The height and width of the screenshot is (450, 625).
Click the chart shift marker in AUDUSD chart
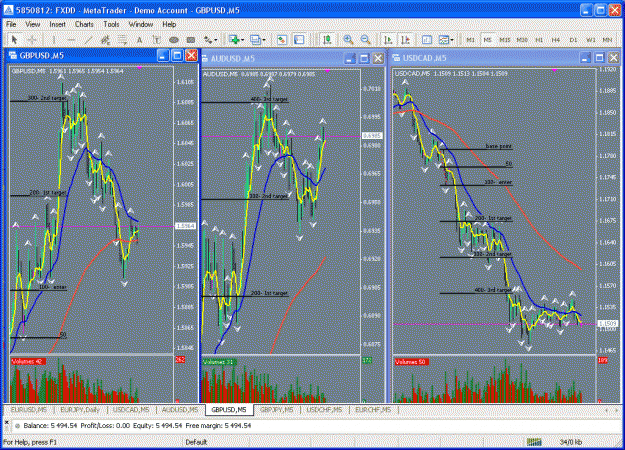click(x=327, y=71)
